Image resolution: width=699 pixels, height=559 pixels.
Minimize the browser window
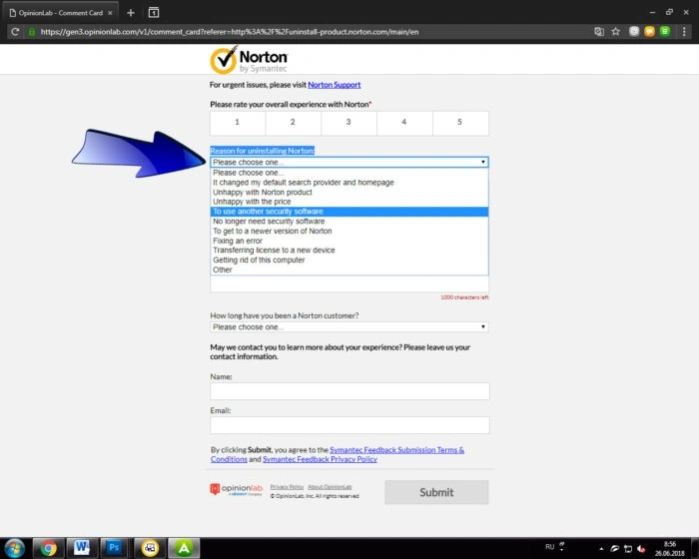click(x=652, y=12)
